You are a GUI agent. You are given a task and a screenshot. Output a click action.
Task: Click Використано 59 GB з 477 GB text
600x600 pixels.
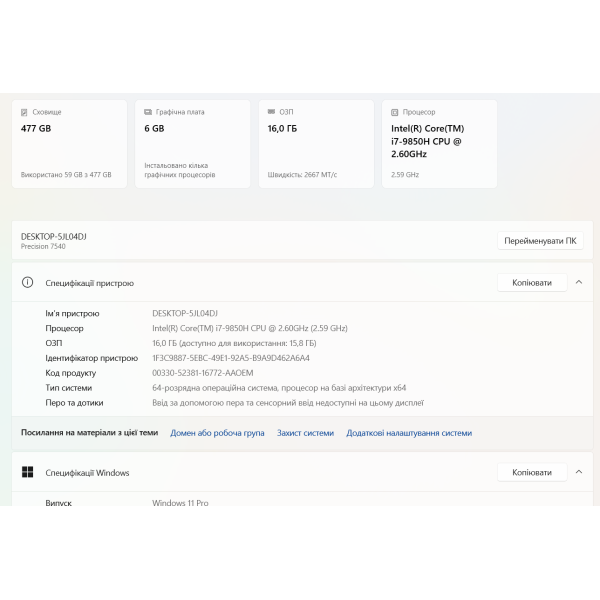[x=66, y=175]
